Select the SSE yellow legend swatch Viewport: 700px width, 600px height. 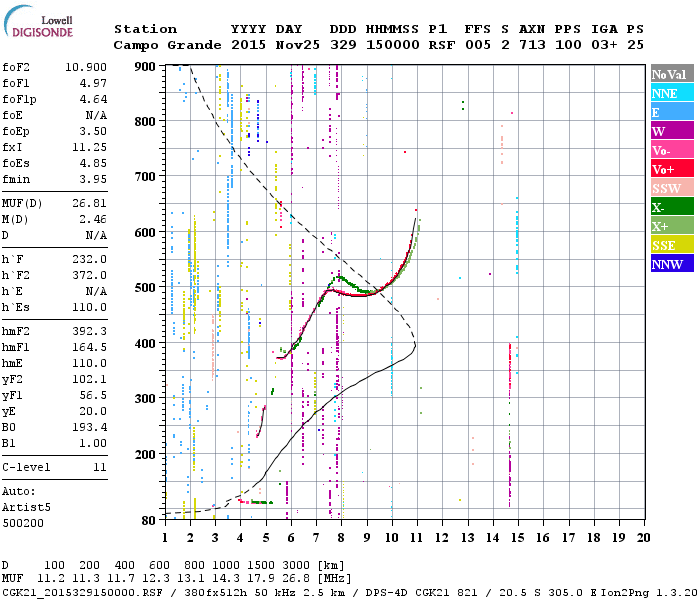[672, 245]
